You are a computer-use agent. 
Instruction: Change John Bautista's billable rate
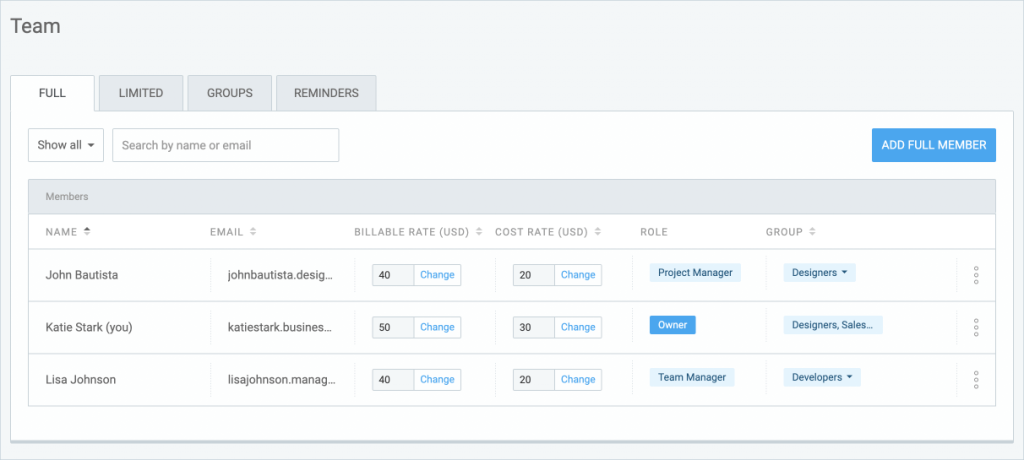437,275
